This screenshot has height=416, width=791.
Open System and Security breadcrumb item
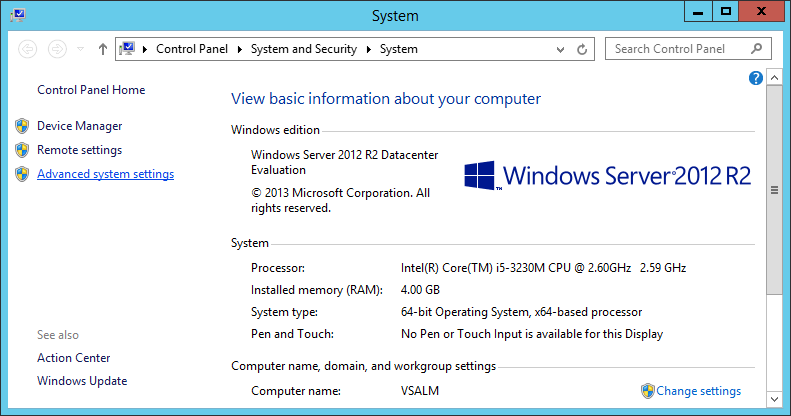[304, 49]
